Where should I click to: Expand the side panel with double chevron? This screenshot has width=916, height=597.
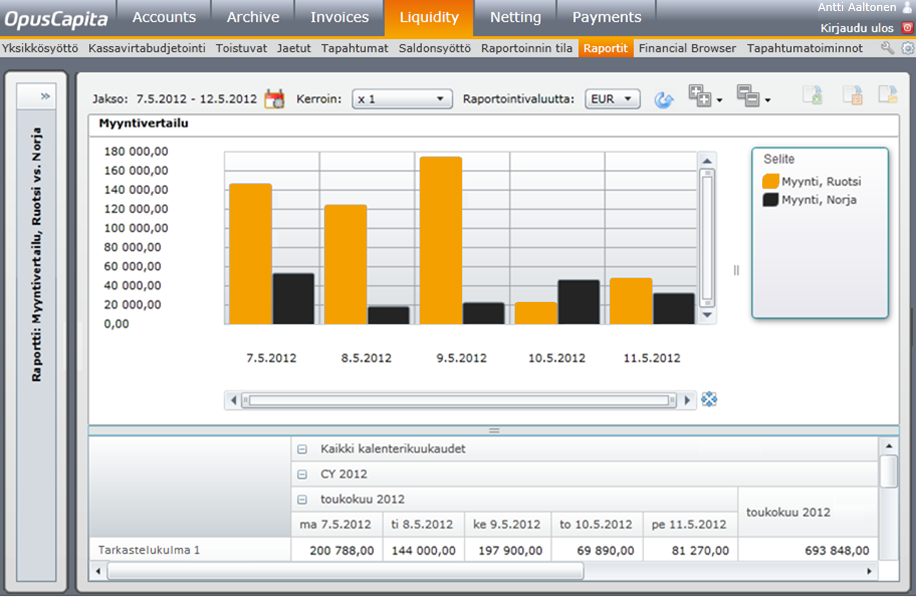(45, 96)
